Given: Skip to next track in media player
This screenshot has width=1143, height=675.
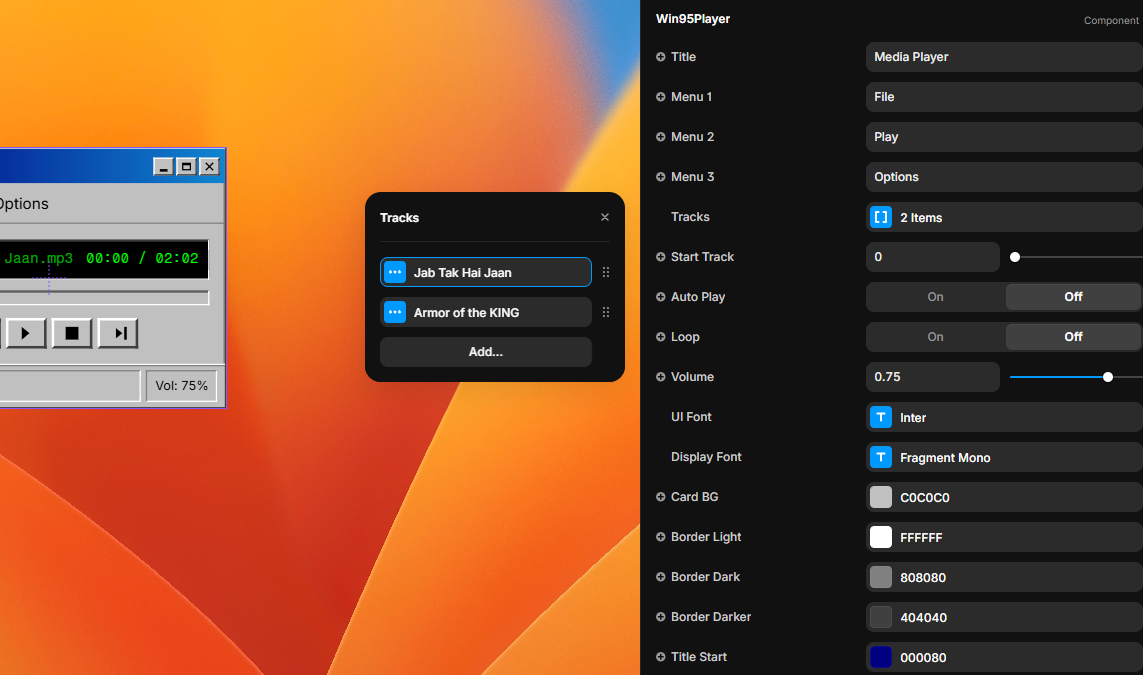Looking at the screenshot, I should point(119,333).
